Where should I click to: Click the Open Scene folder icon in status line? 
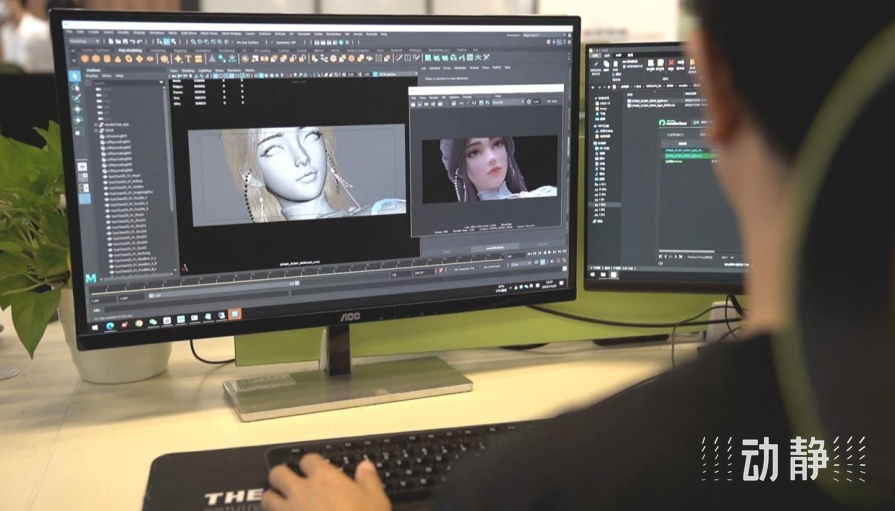click(118, 42)
